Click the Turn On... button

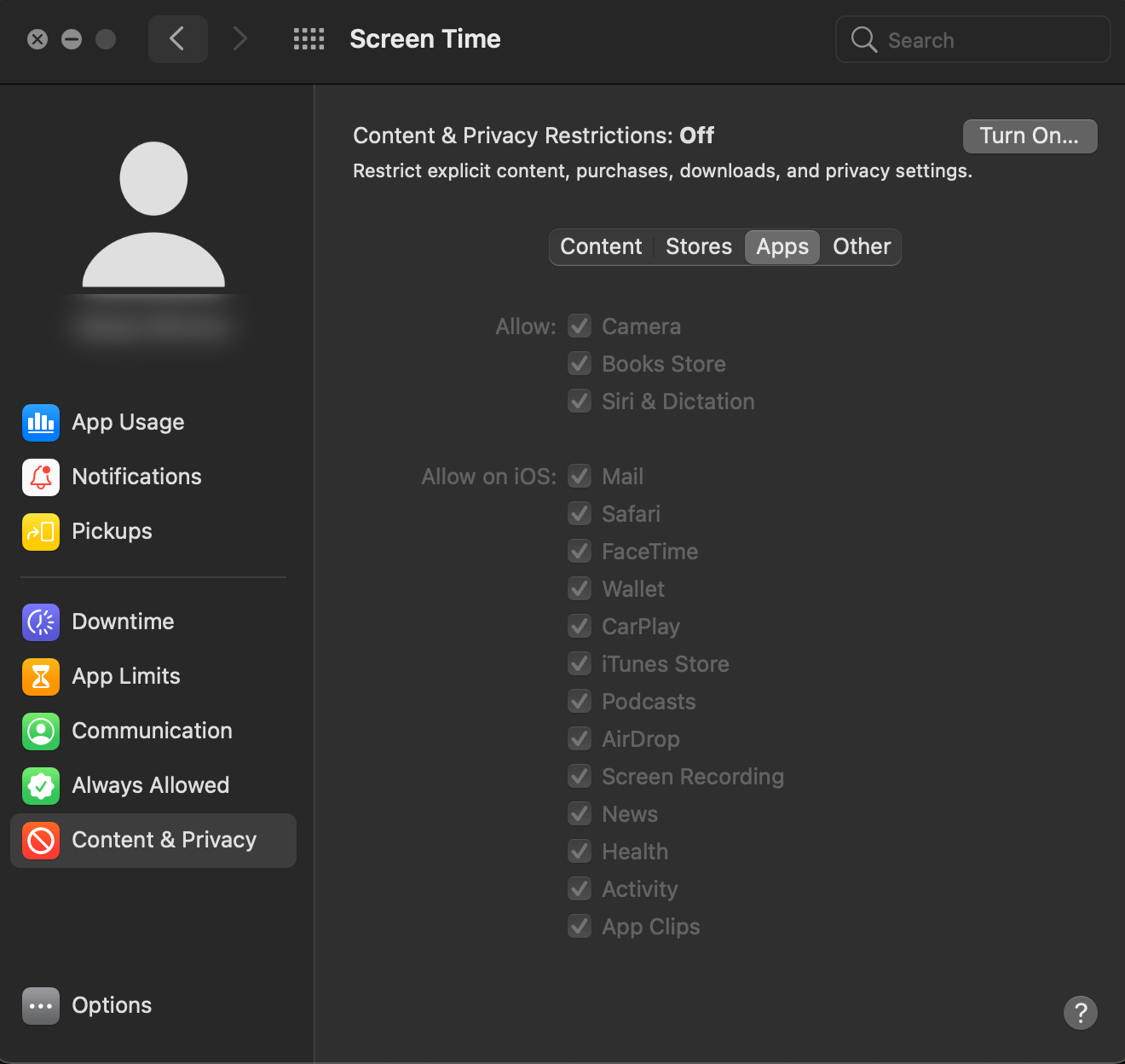1030,136
